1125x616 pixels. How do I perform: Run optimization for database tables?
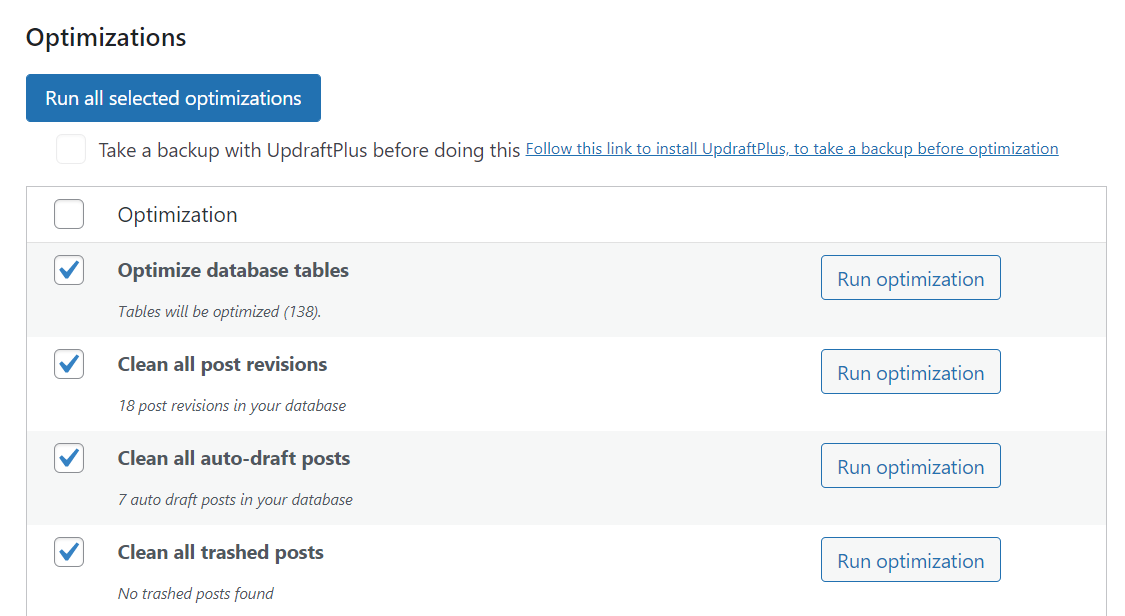910,277
